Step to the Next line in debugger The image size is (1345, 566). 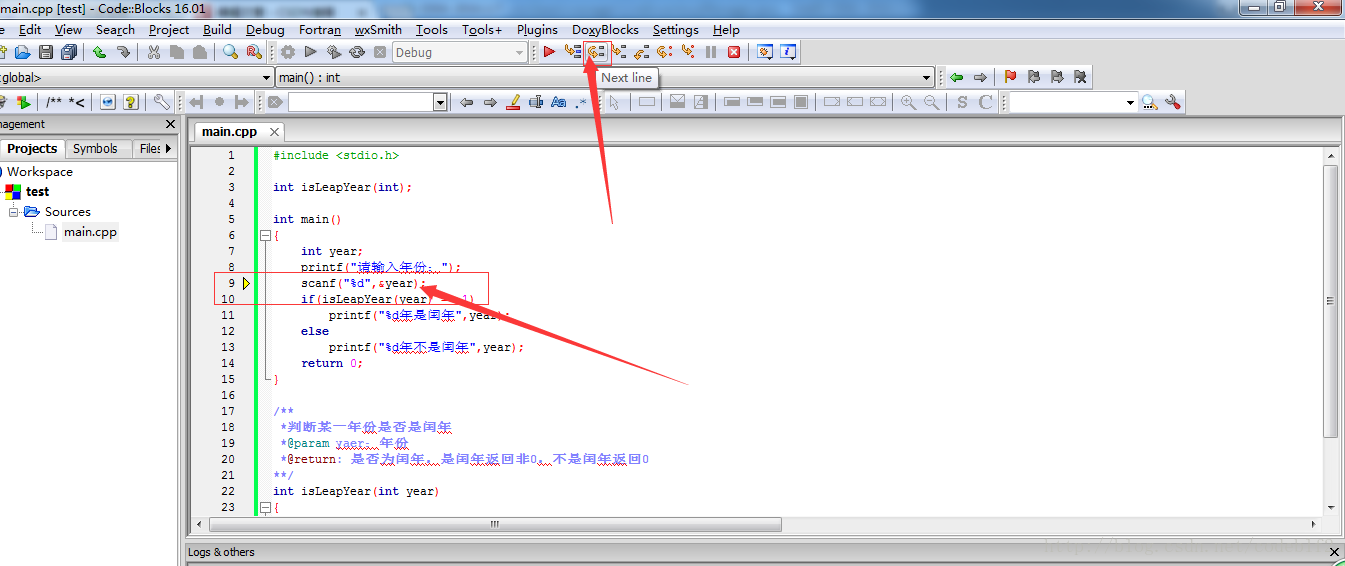(597, 52)
